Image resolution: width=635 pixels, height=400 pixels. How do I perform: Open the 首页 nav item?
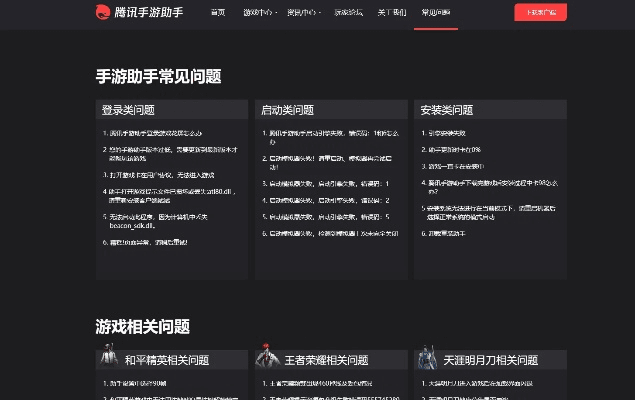point(218,13)
